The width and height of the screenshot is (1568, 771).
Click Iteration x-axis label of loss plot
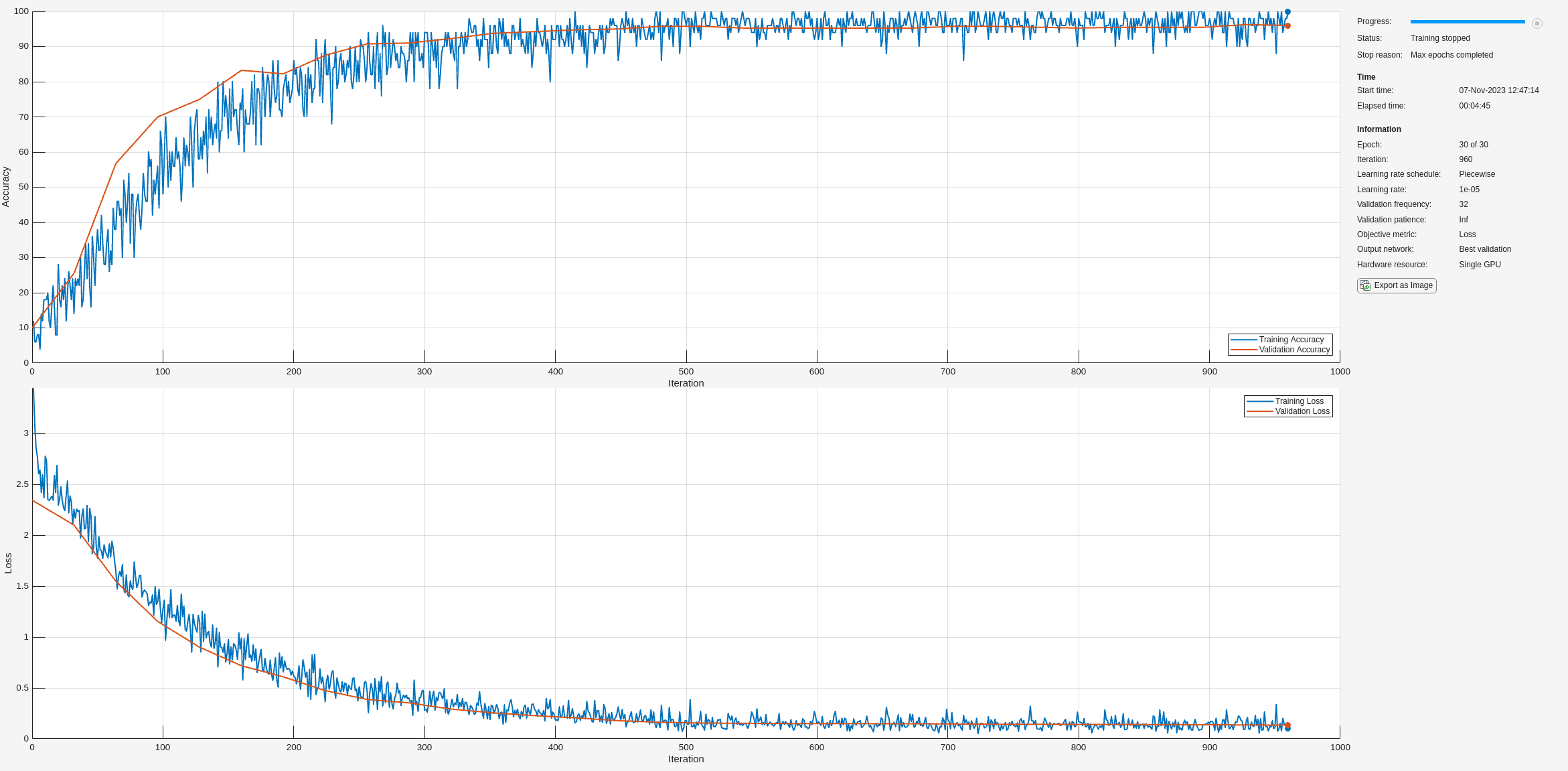[686, 759]
